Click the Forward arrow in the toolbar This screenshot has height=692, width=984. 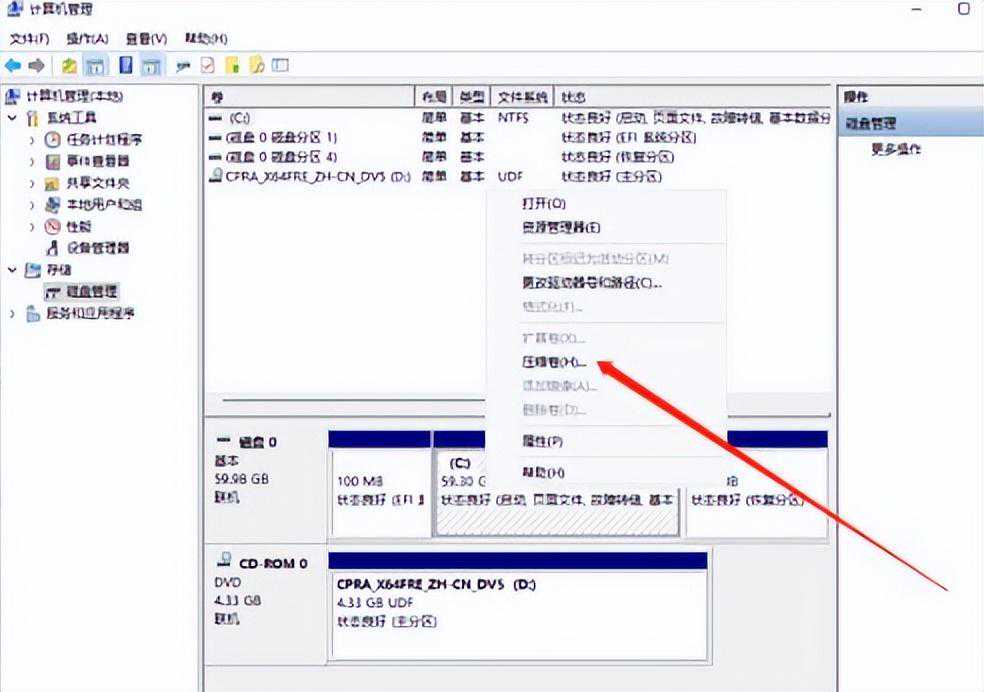(x=36, y=65)
